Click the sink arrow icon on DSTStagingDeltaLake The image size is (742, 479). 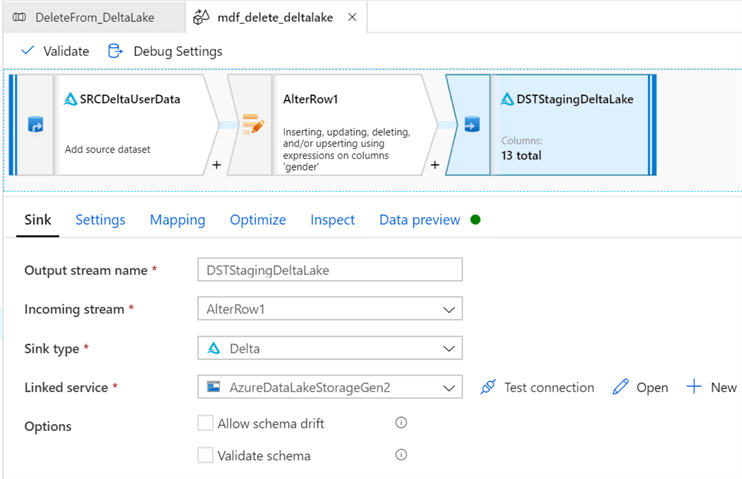click(x=469, y=126)
